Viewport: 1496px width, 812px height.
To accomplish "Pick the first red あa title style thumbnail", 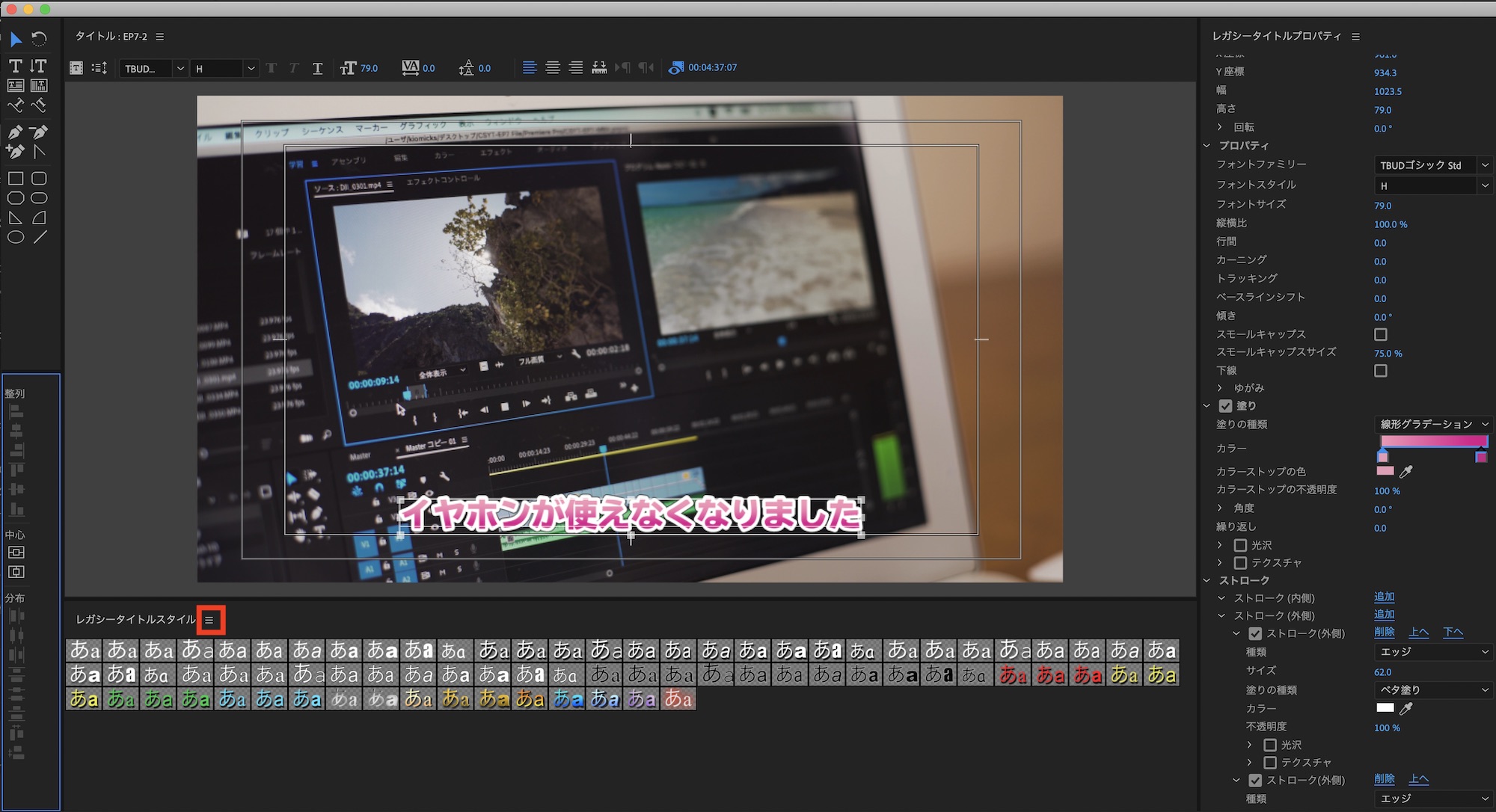I will click(x=1014, y=675).
